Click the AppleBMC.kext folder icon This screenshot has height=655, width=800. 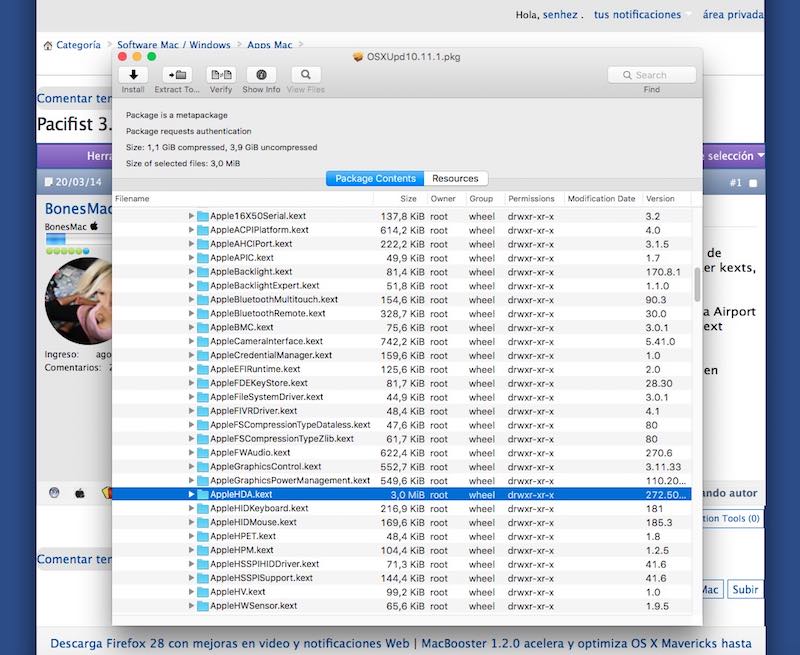[x=203, y=328]
